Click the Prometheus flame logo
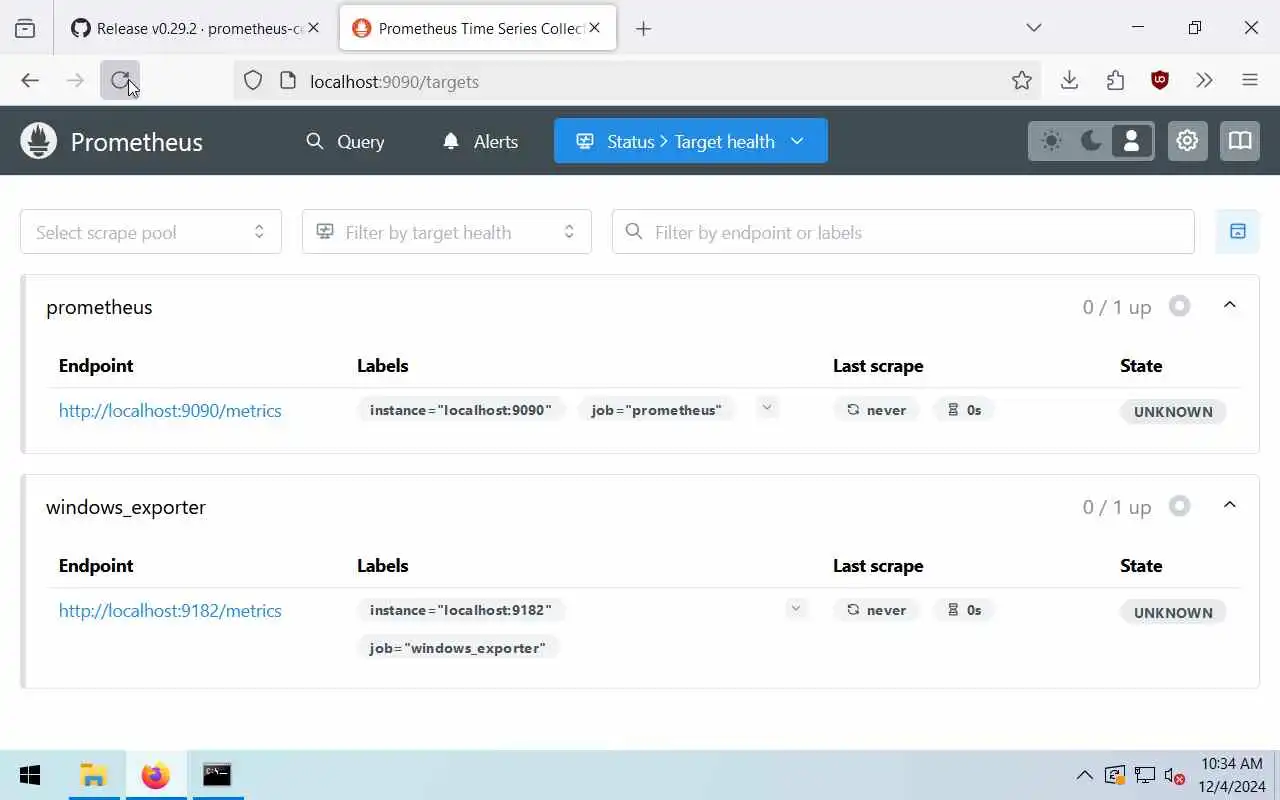 pos(39,141)
